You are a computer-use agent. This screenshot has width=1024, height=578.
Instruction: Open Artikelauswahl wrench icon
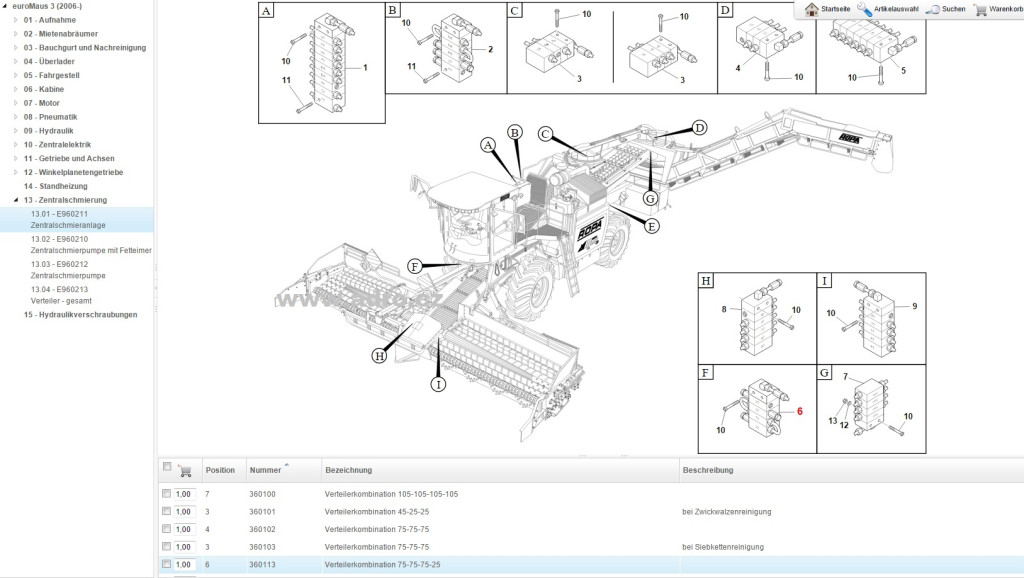pos(864,9)
